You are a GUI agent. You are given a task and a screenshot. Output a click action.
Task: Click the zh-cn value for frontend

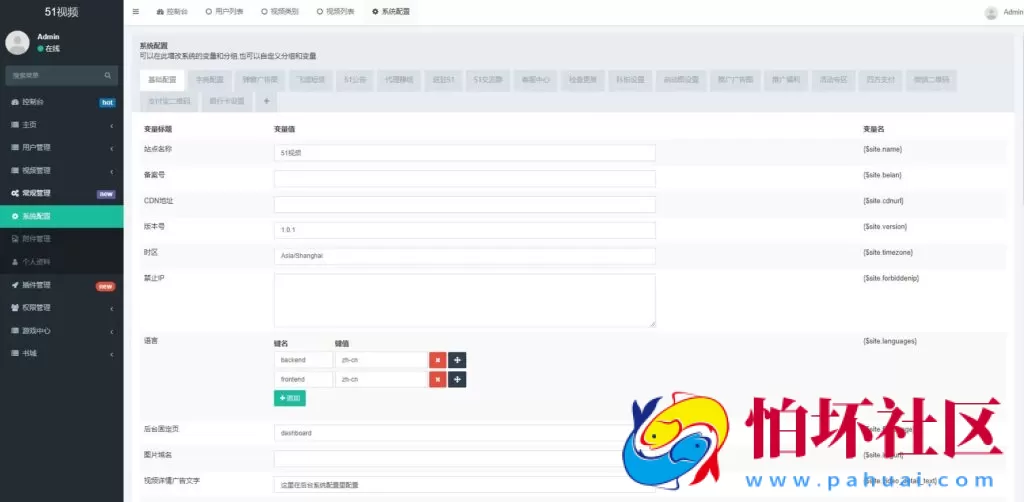[x=381, y=379]
